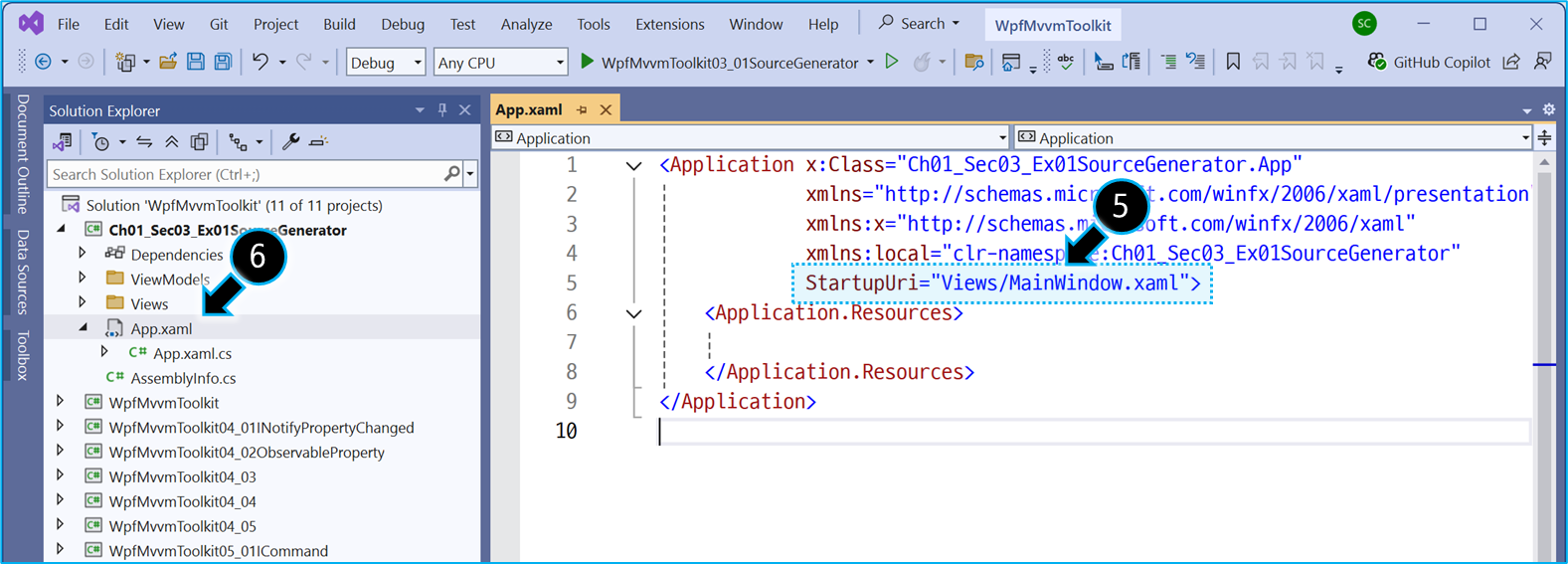Switch between solutions and folder views icon
Screen dimensions: 1568x564
(63, 142)
